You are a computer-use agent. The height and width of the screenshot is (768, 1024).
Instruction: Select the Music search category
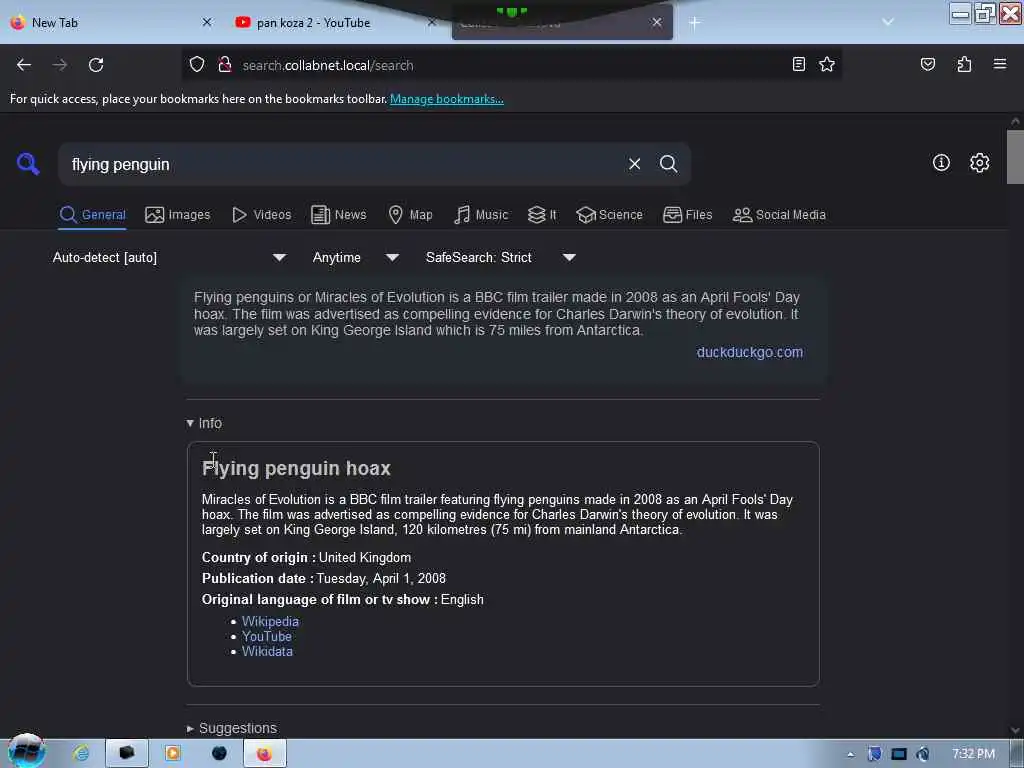[x=481, y=215]
